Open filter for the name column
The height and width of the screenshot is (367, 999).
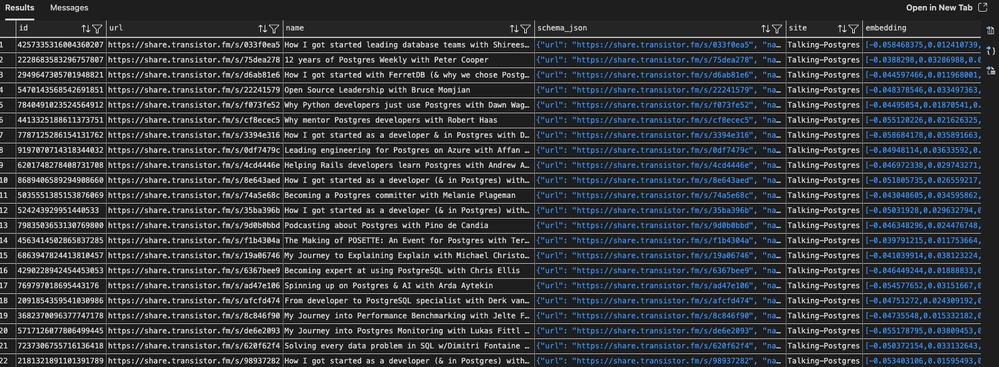[x=525, y=29]
